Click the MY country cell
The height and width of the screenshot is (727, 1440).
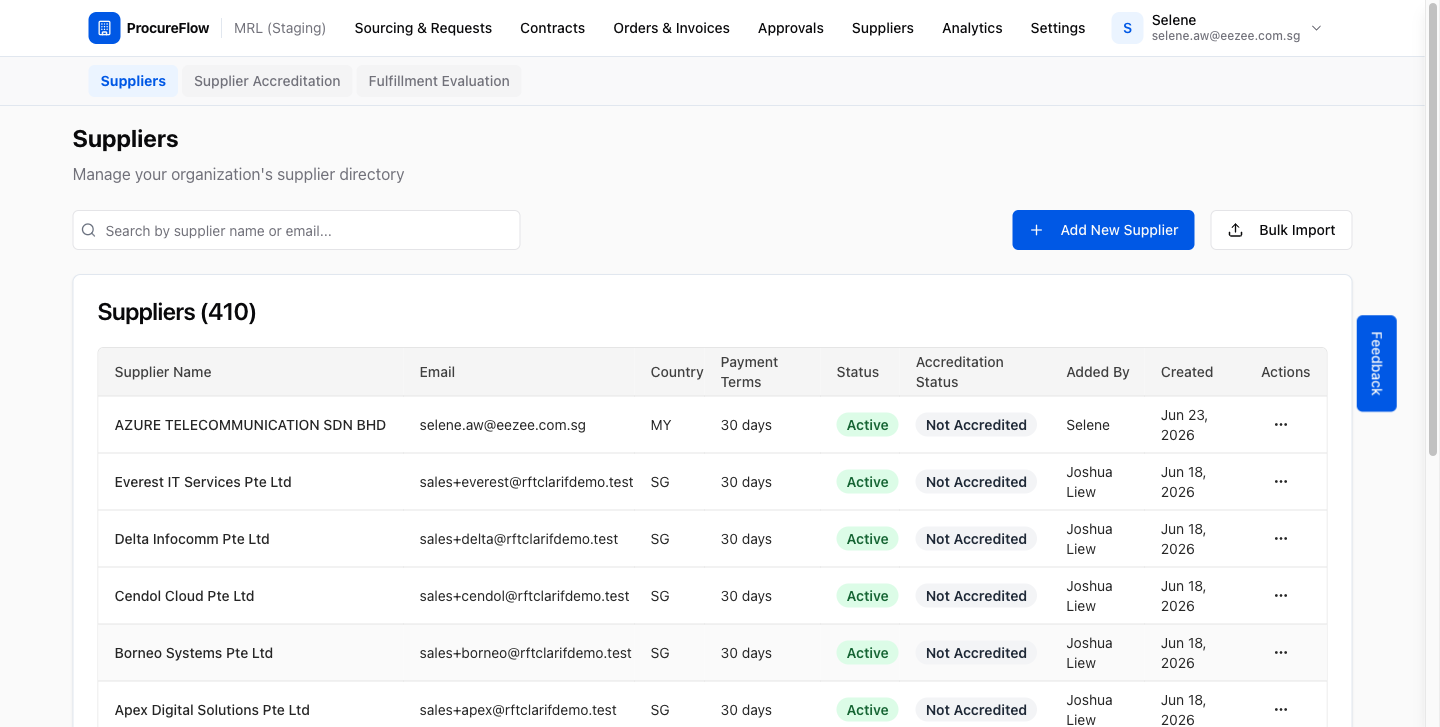click(x=661, y=425)
